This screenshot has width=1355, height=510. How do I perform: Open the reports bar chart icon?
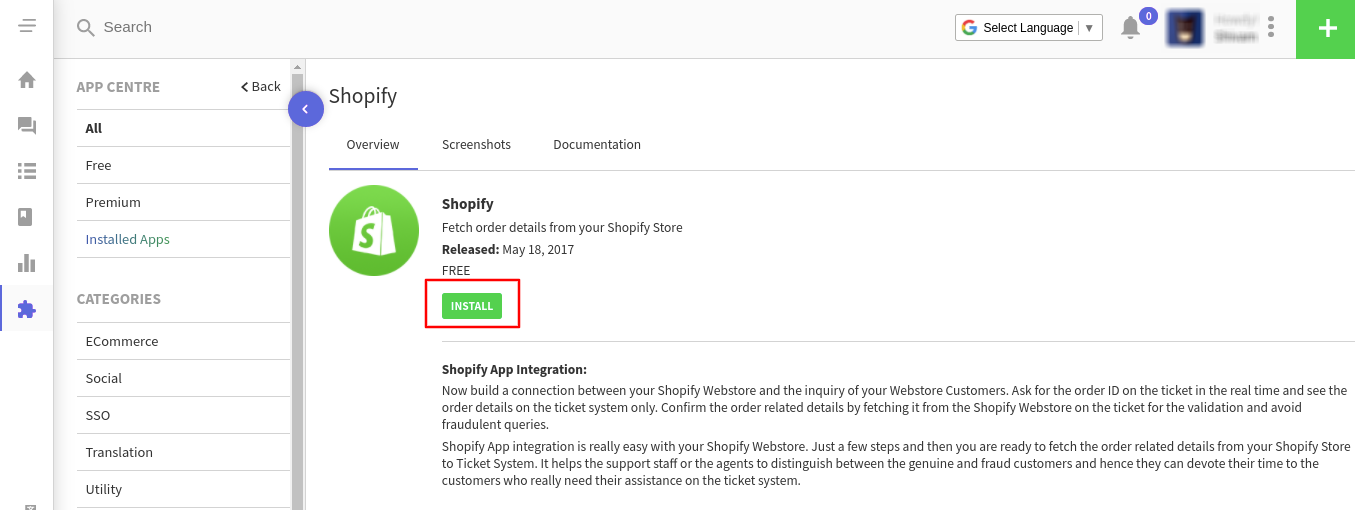[x=27, y=263]
